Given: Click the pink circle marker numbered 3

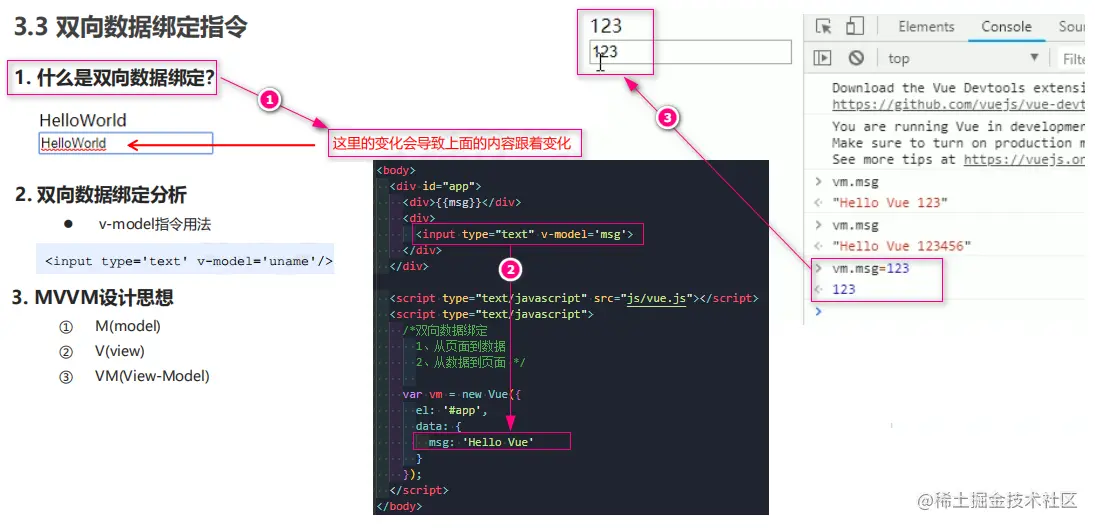Looking at the screenshot, I should 667,119.
